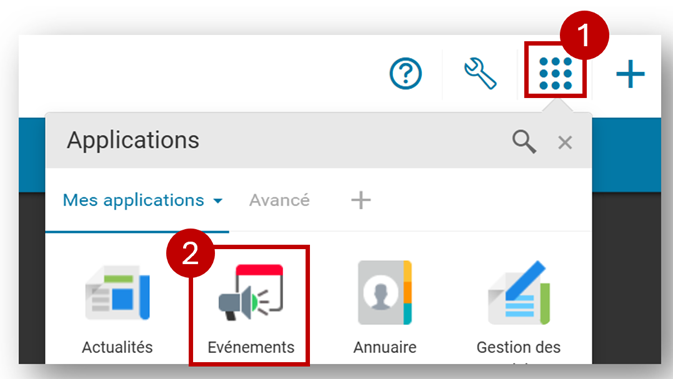Click the Gestion des text label
The height and width of the screenshot is (379, 673).
tap(518, 347)
